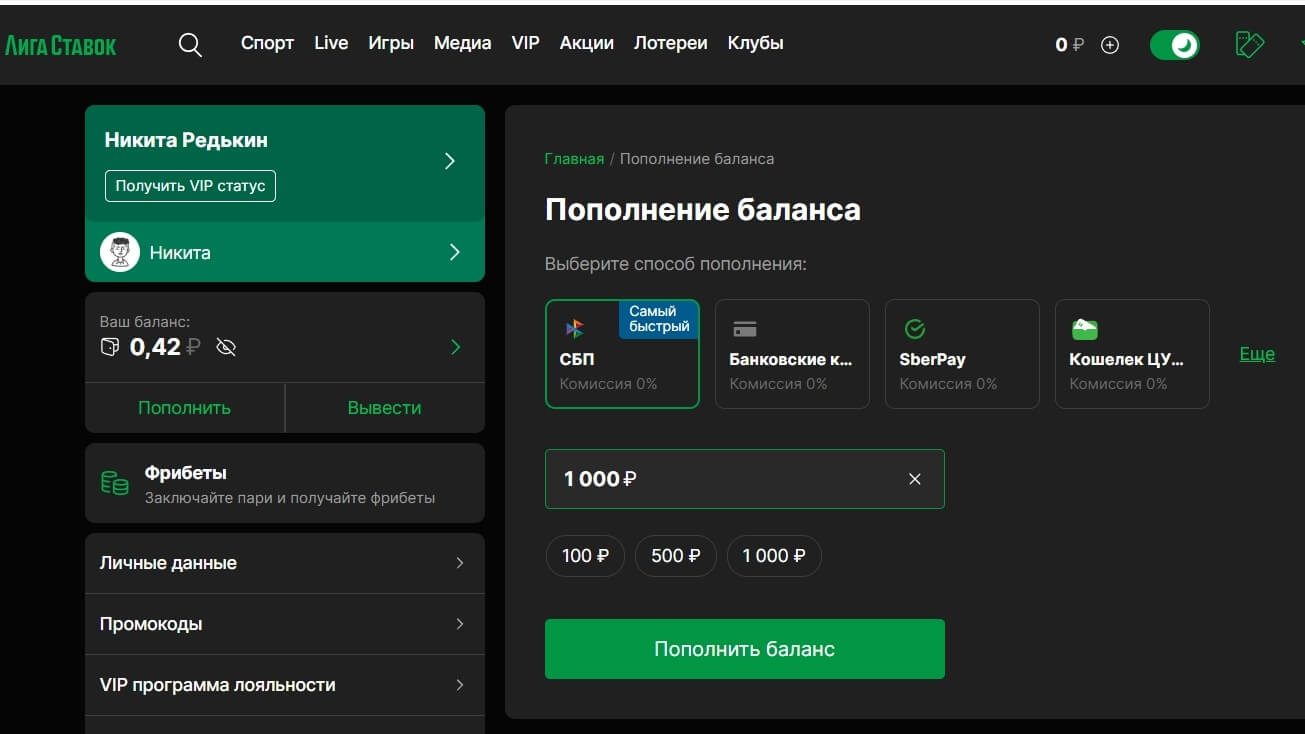Open the Игры menu
1305x734 pixels.
pos(391,43)
